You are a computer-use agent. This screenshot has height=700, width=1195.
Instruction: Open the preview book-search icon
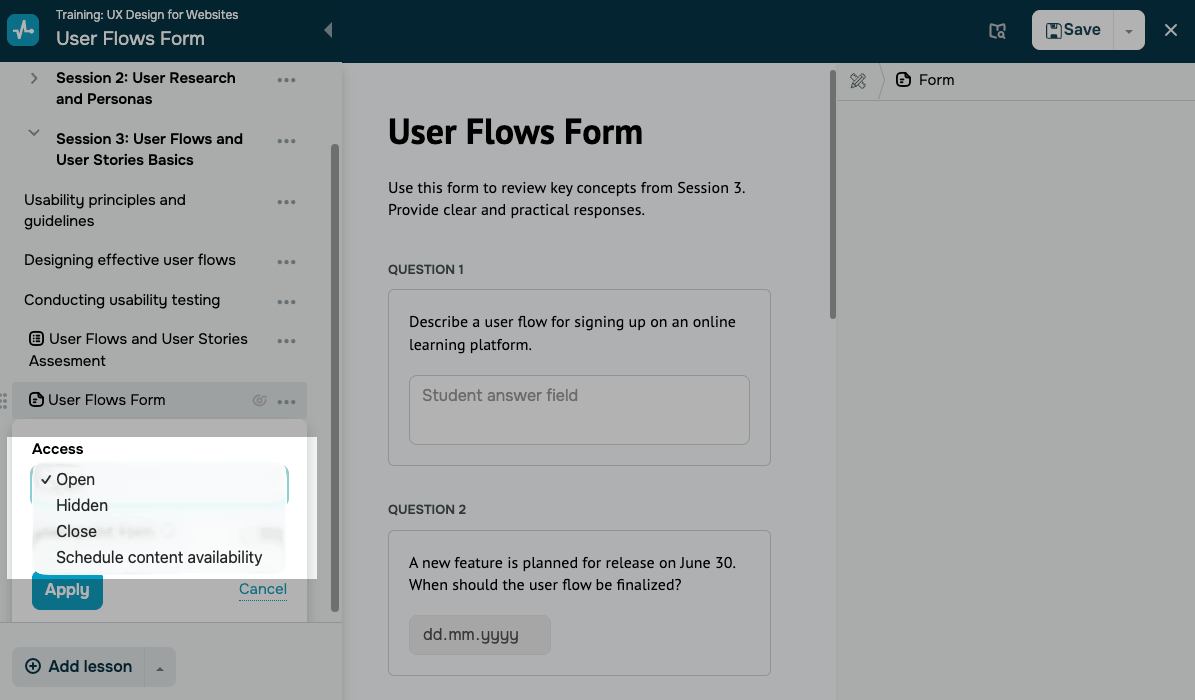(x=997, y=31)
